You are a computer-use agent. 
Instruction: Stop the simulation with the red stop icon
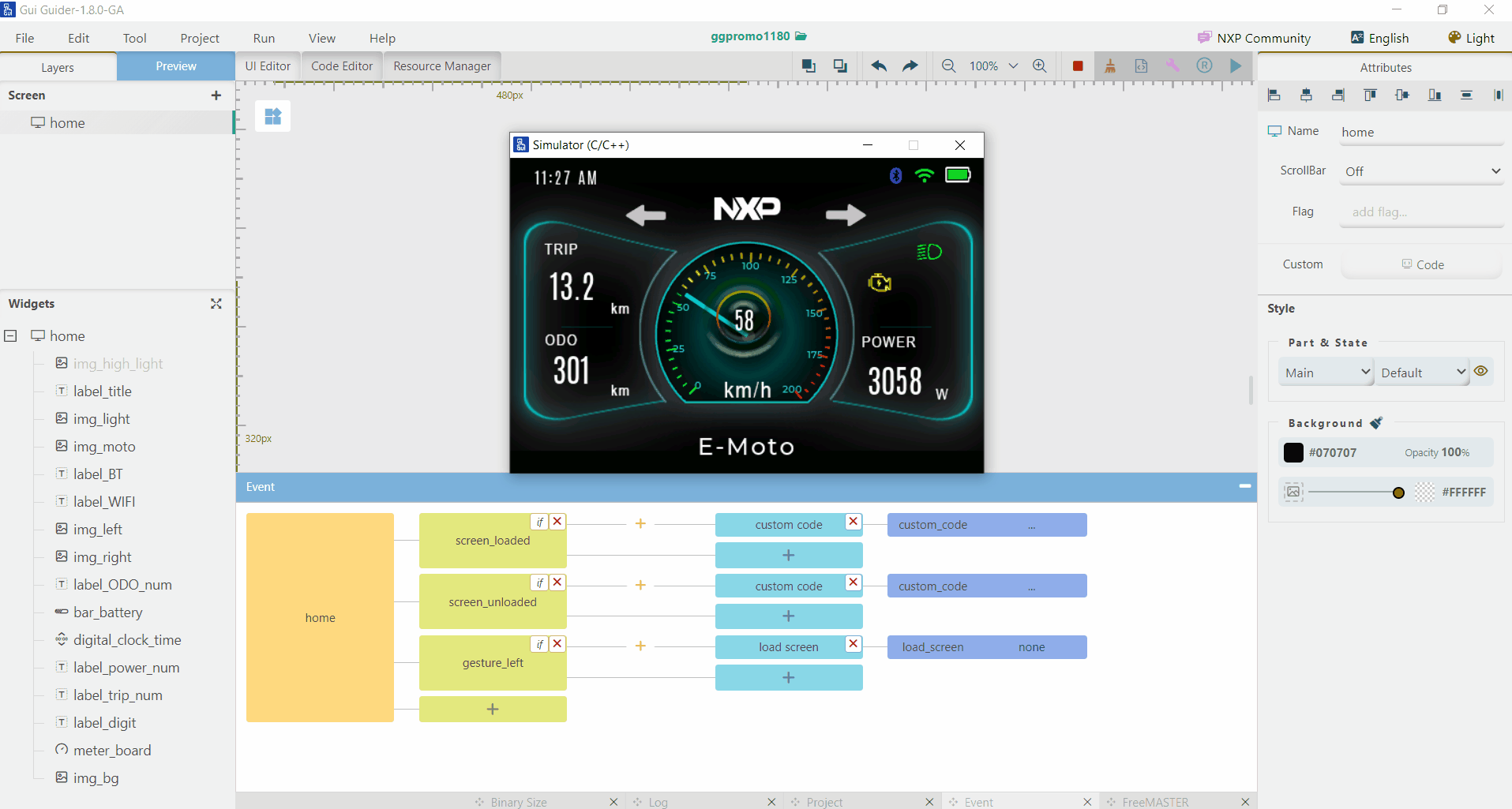[1077, 66]
